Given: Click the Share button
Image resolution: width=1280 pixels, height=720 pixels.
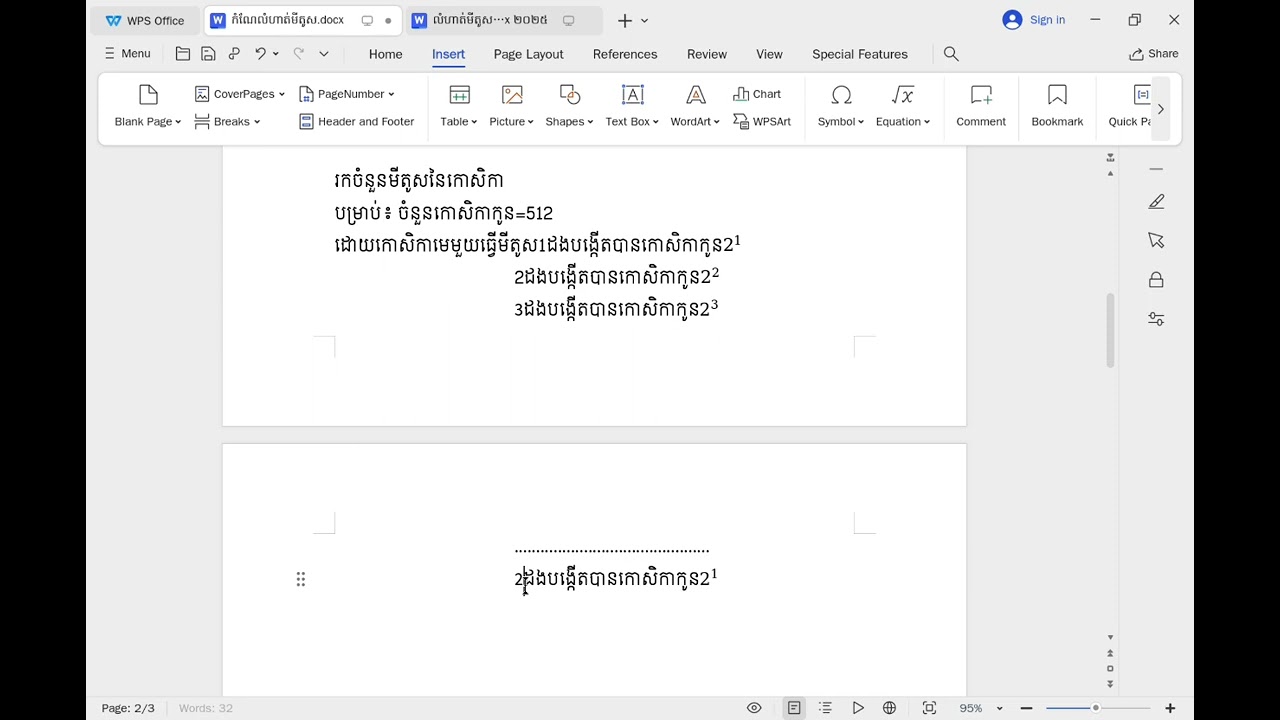Looking at the screenshot, I should [1154, 54].
